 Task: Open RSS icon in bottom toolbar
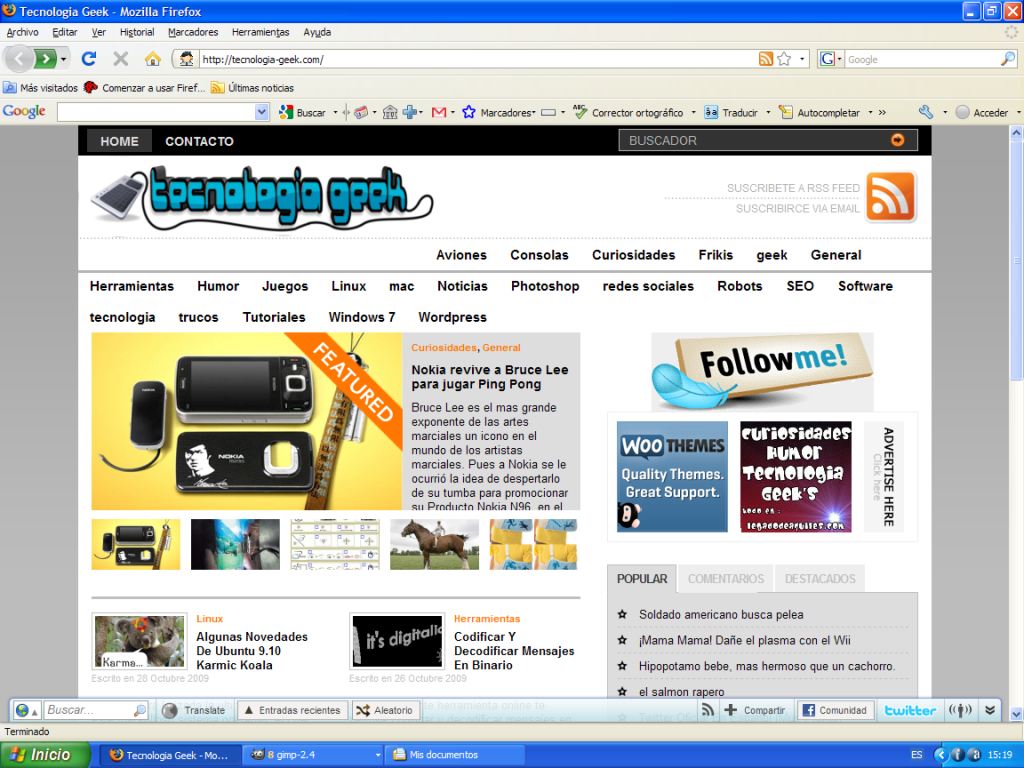[x=708, y=710]
